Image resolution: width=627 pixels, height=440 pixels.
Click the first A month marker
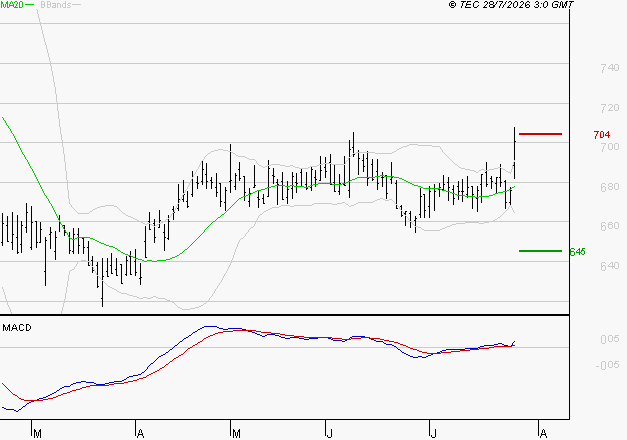tap(140, 434)
